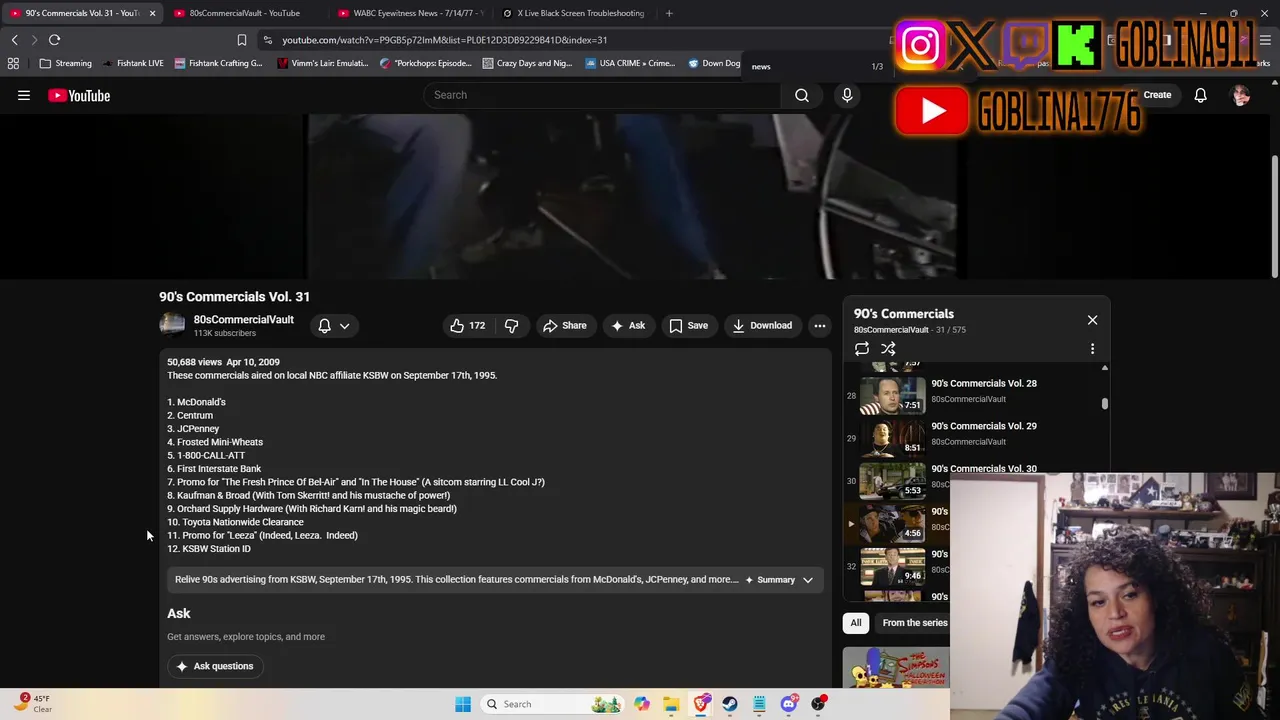Click the video player area
Viewport: 1280px width, 720px height.
(633, 197)
